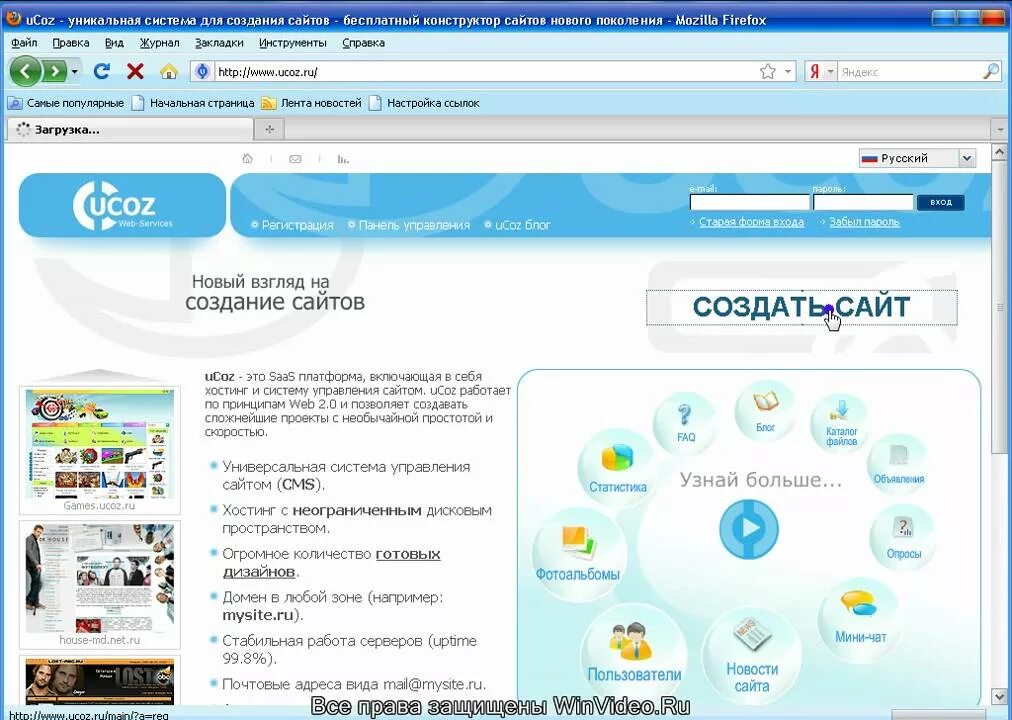
Task: Click the Статистика bubble icon
Action: [617, 468]
